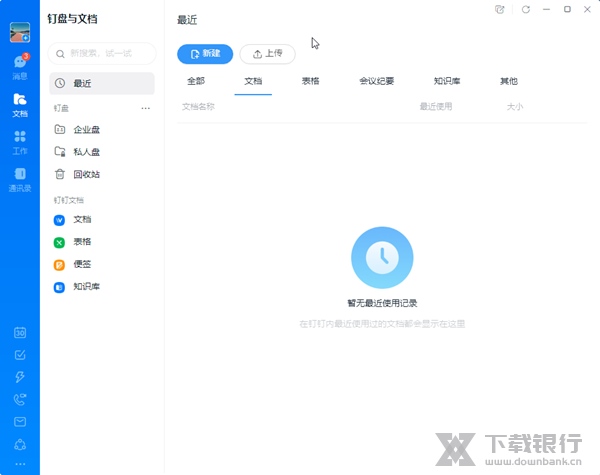Open the DING lightning bolt icon
The width and height of the screenshot is (600, 475).
[20, 377]
